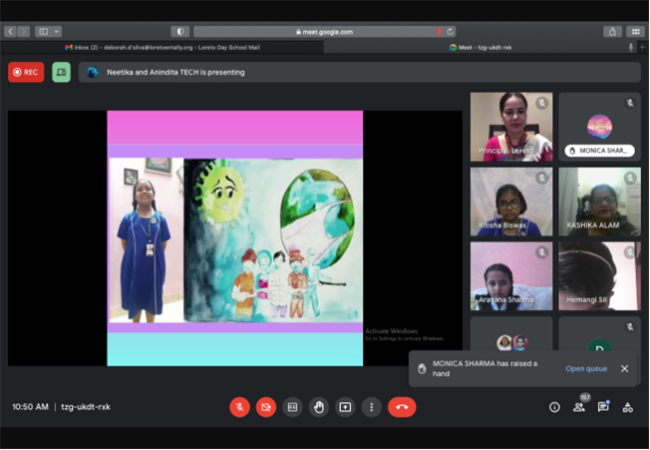Select RASHIKA ALAM video tile

point(599,202)
